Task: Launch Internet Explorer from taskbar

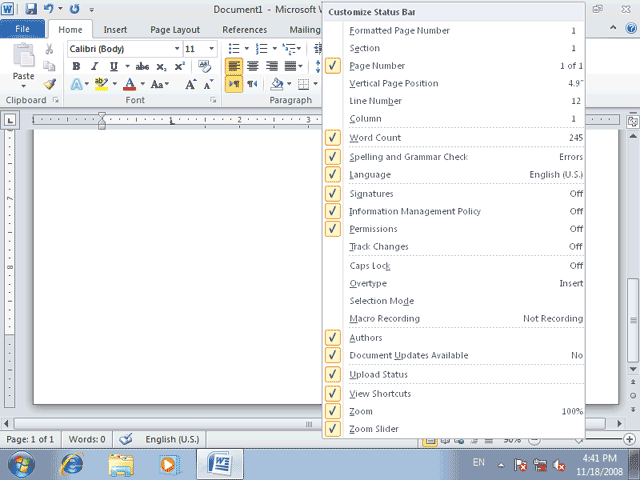Action: point(72,464)
